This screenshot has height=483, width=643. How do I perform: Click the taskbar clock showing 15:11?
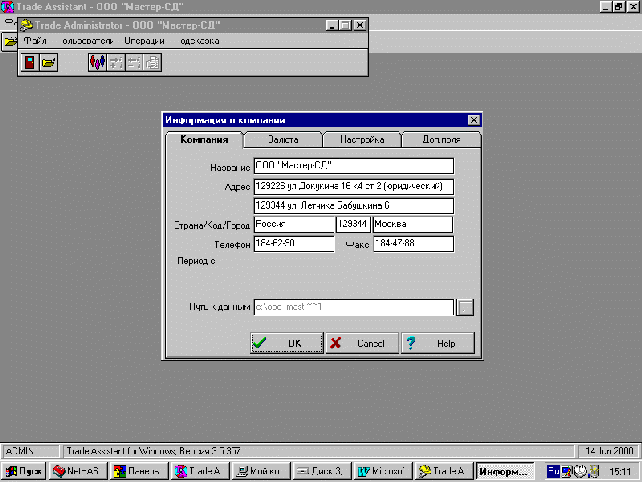620,472
